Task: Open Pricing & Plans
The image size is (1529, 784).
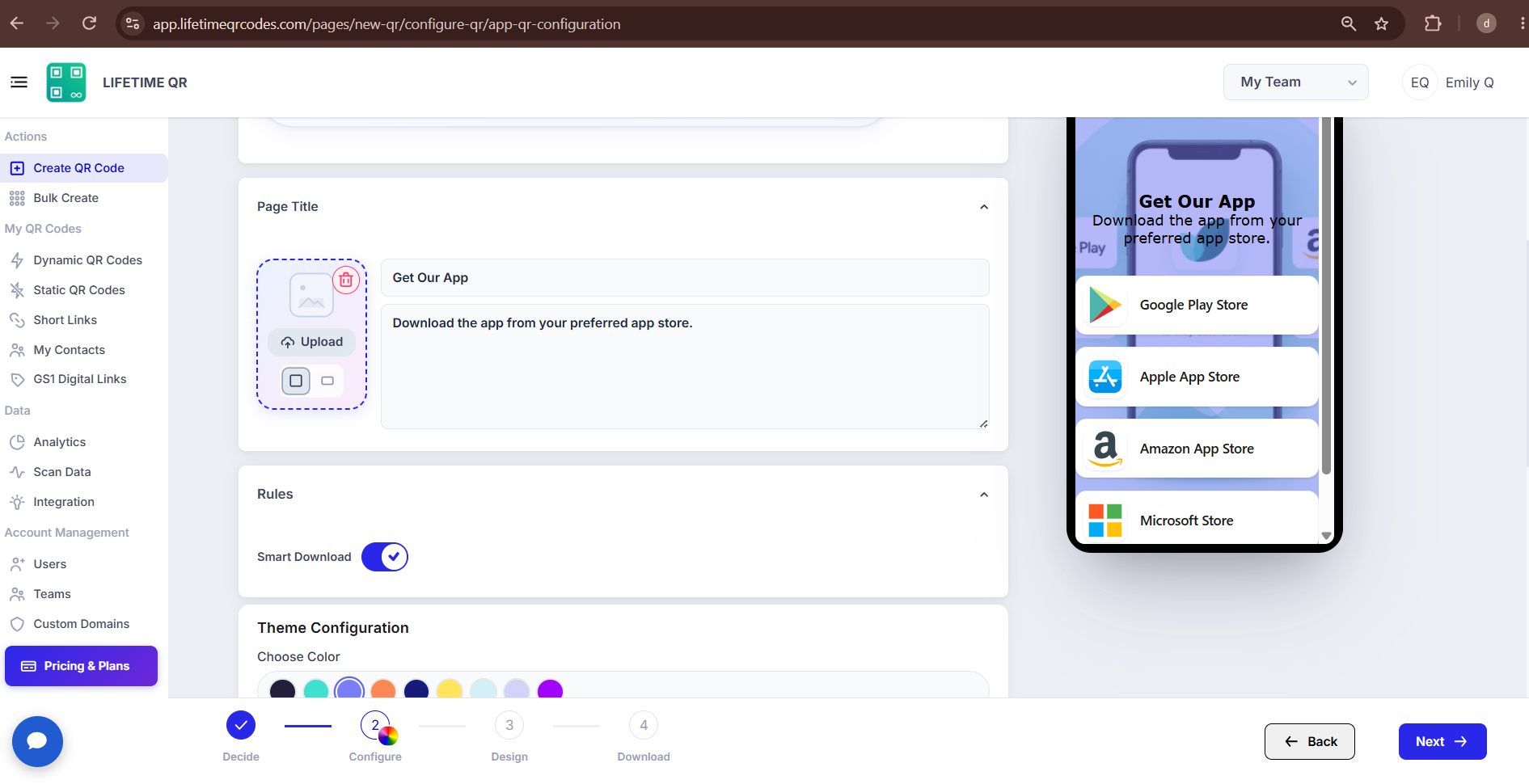Action: point(81,666)
